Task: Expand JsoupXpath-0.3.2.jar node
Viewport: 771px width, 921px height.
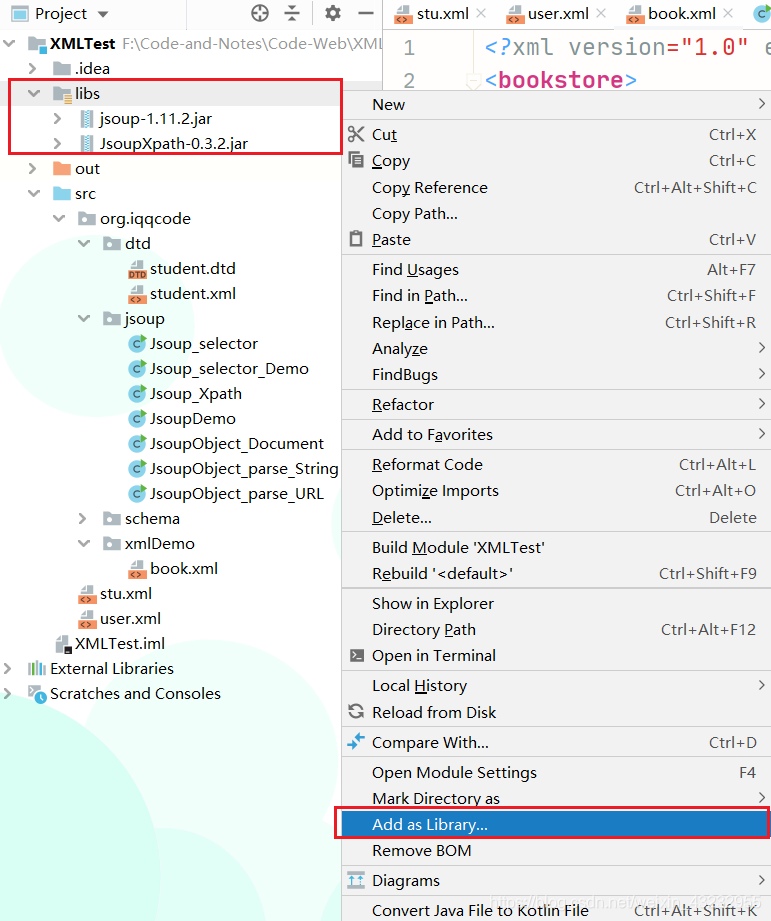Action: point(57,143)
